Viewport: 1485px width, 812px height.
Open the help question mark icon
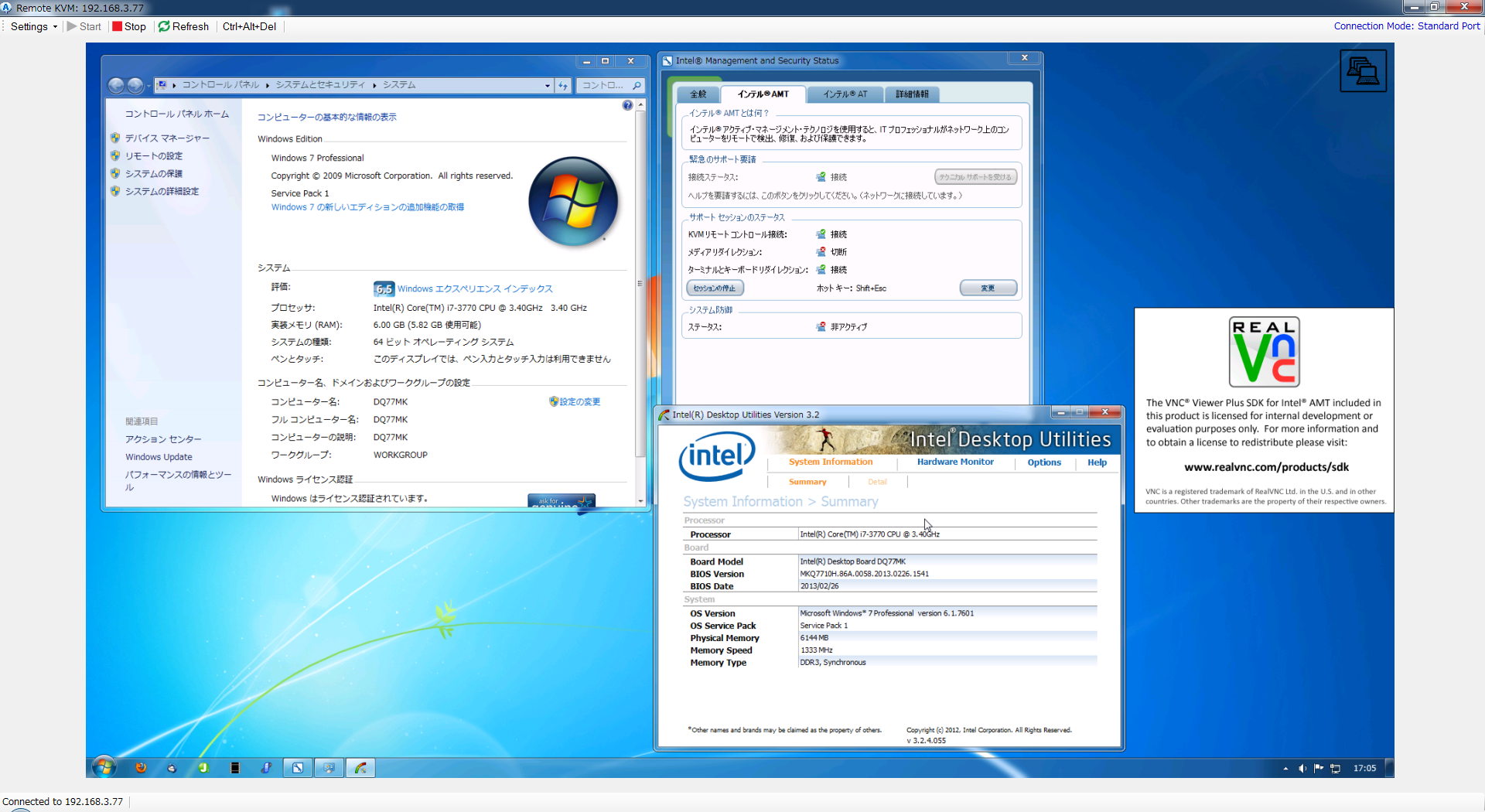(627, 105)
